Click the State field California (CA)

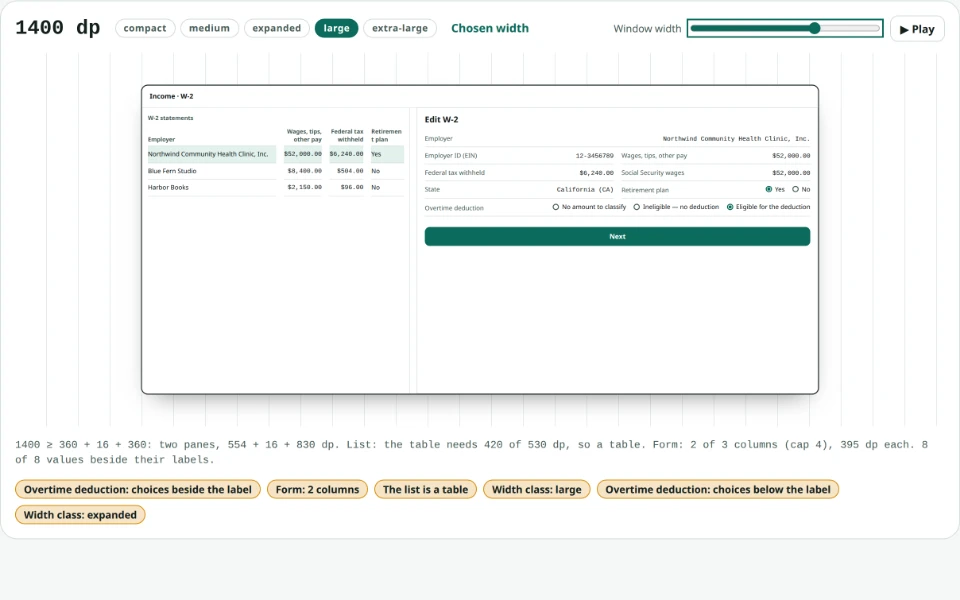tap(519, 189)
